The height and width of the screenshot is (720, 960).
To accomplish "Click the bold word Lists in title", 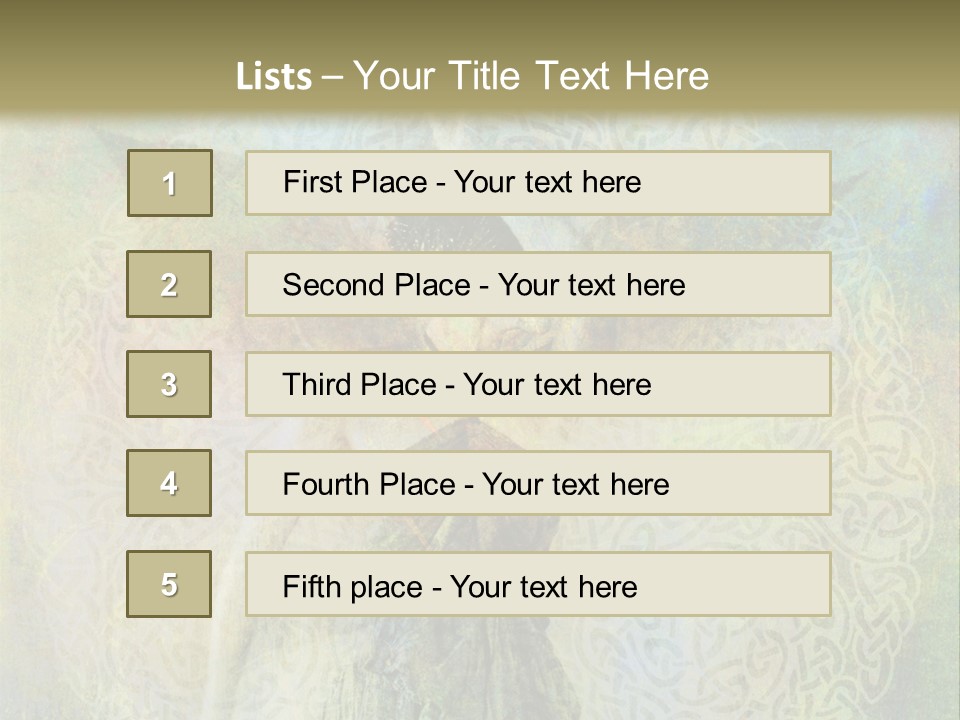I will (274, 77).
